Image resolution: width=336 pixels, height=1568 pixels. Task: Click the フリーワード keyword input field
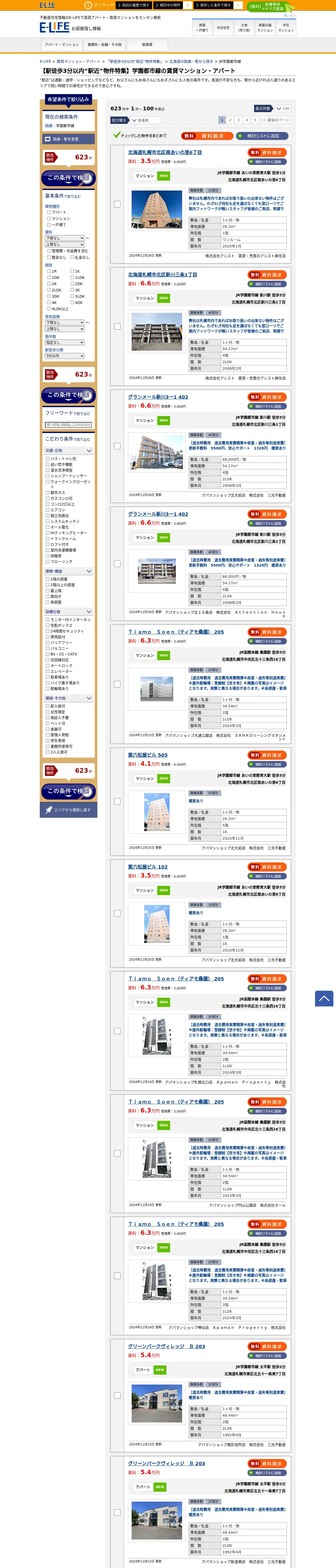(68, 425)
